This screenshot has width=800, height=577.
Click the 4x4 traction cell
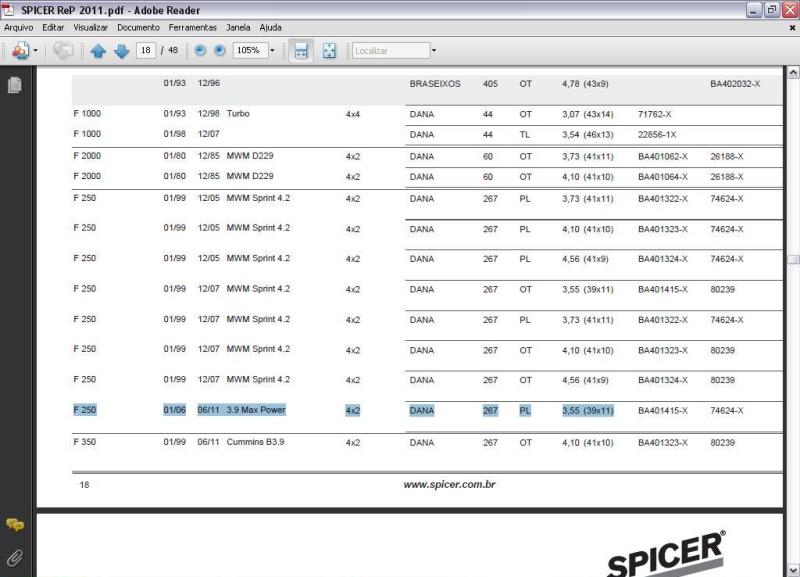point(353,114)
